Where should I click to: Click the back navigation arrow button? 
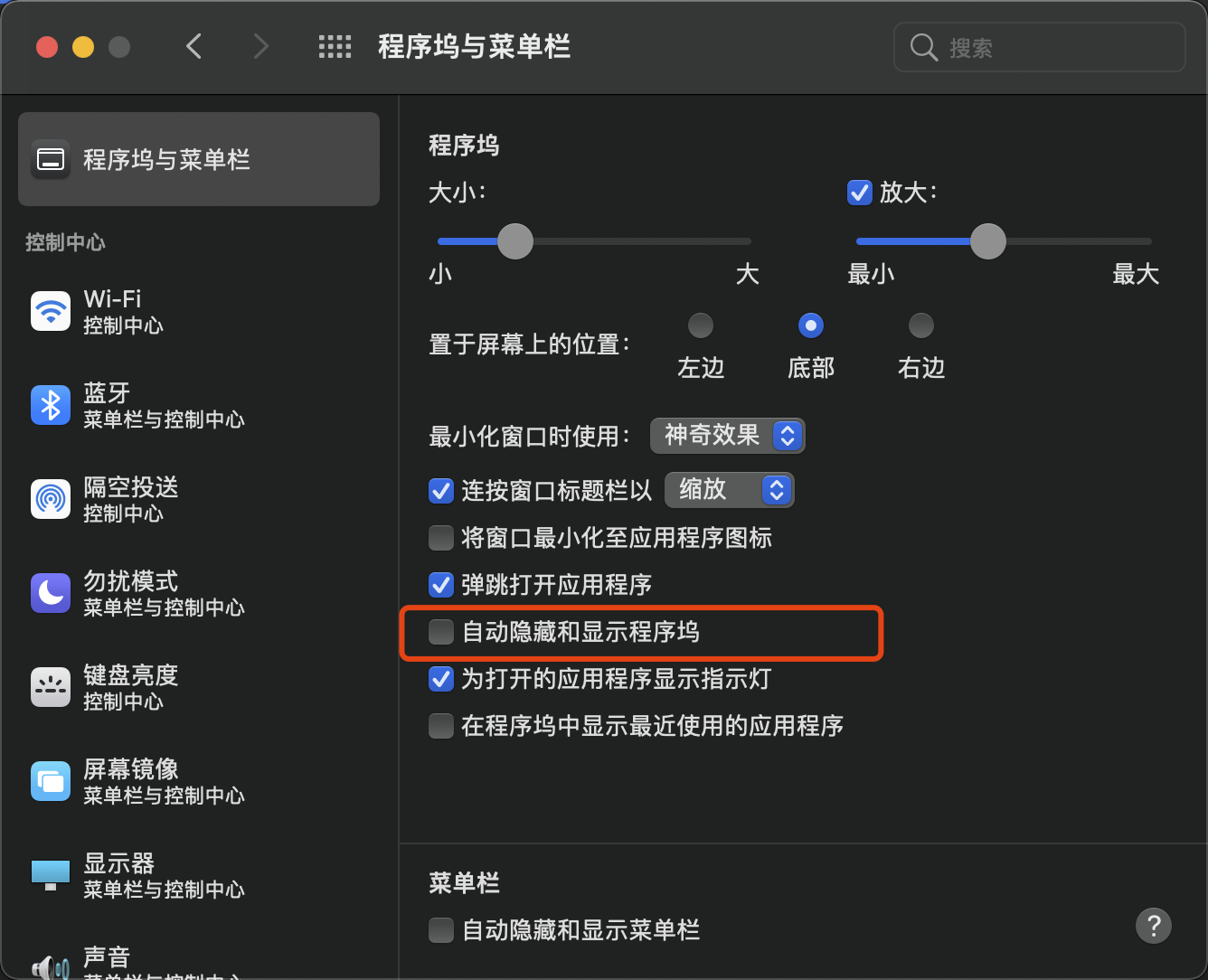[193, 47]
